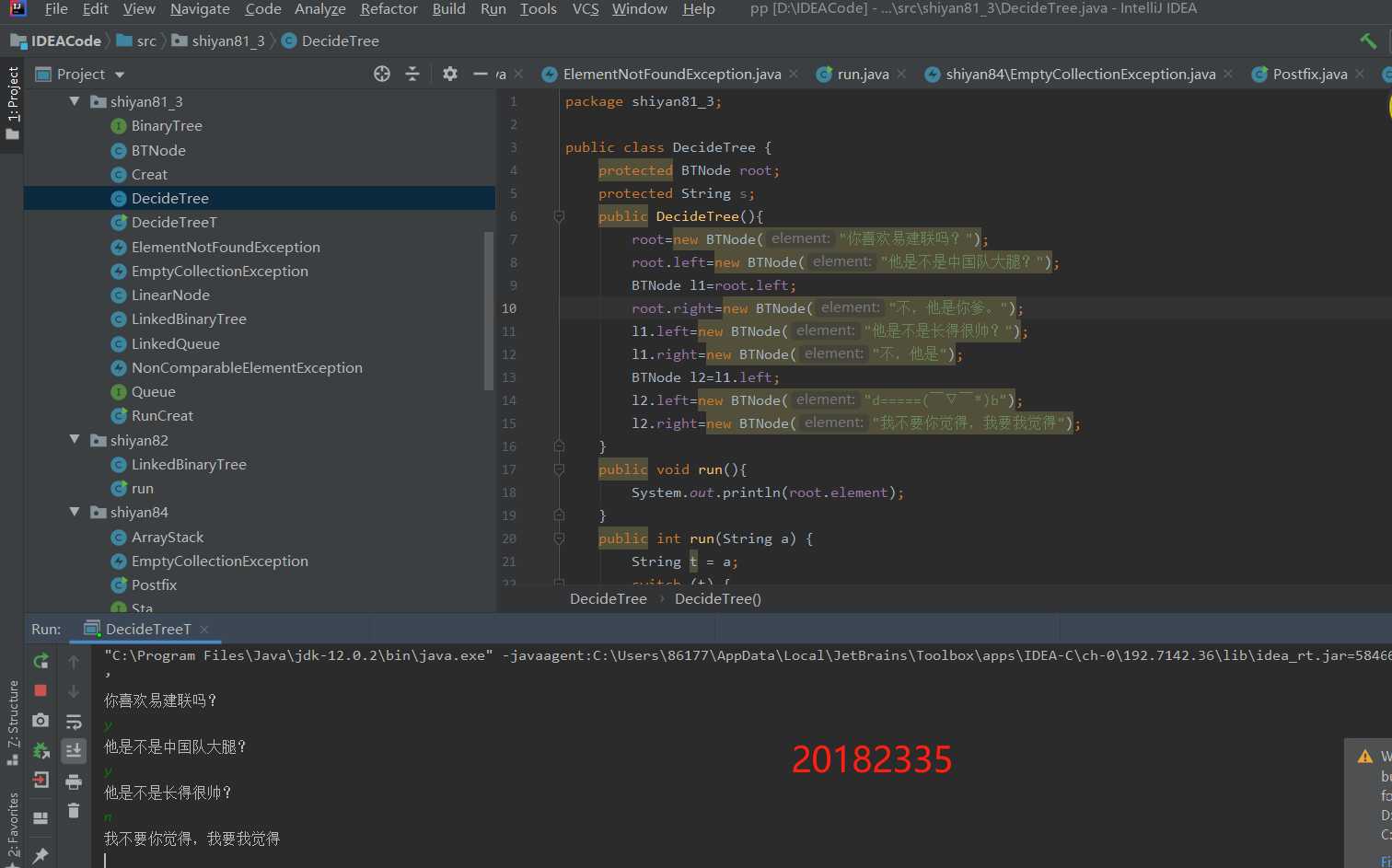
Task: Pin the Run tab with pin icon
Action: point(41,855)
